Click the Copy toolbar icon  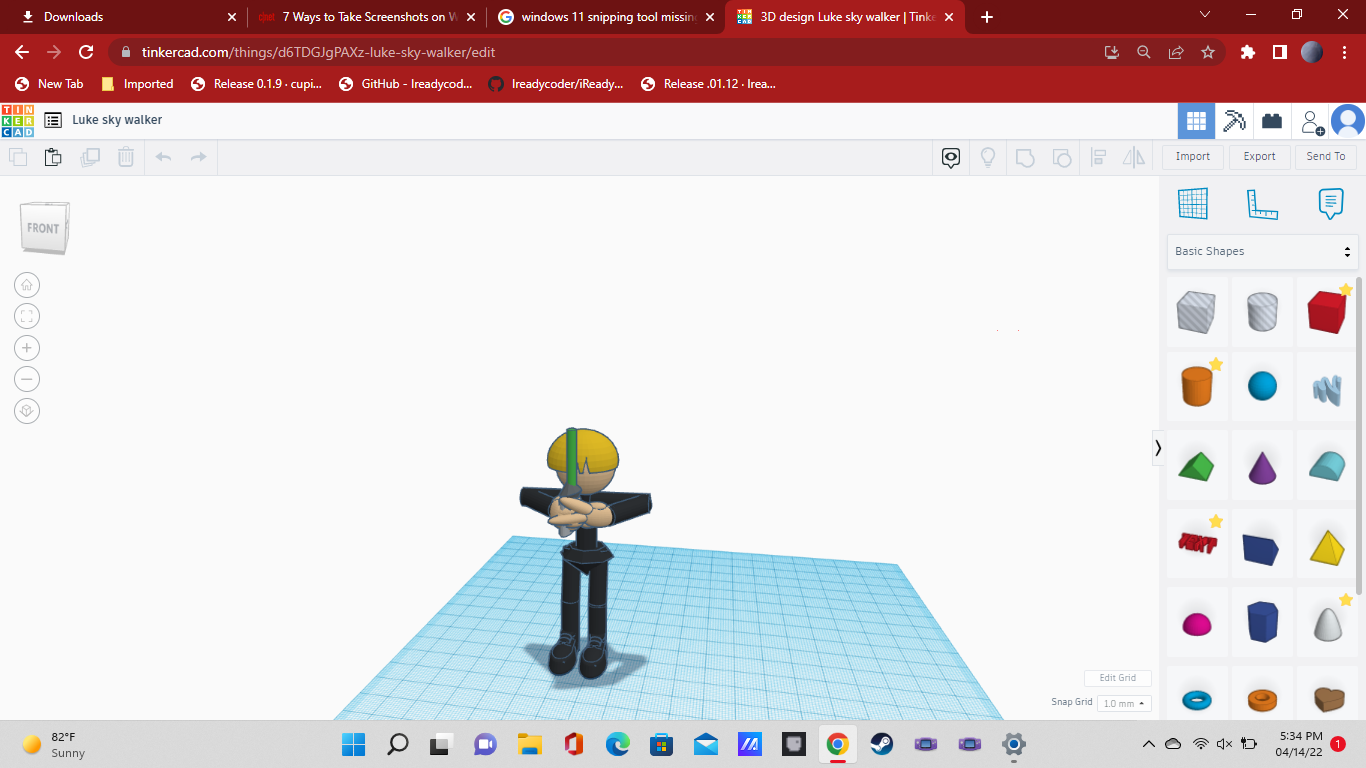18,157
